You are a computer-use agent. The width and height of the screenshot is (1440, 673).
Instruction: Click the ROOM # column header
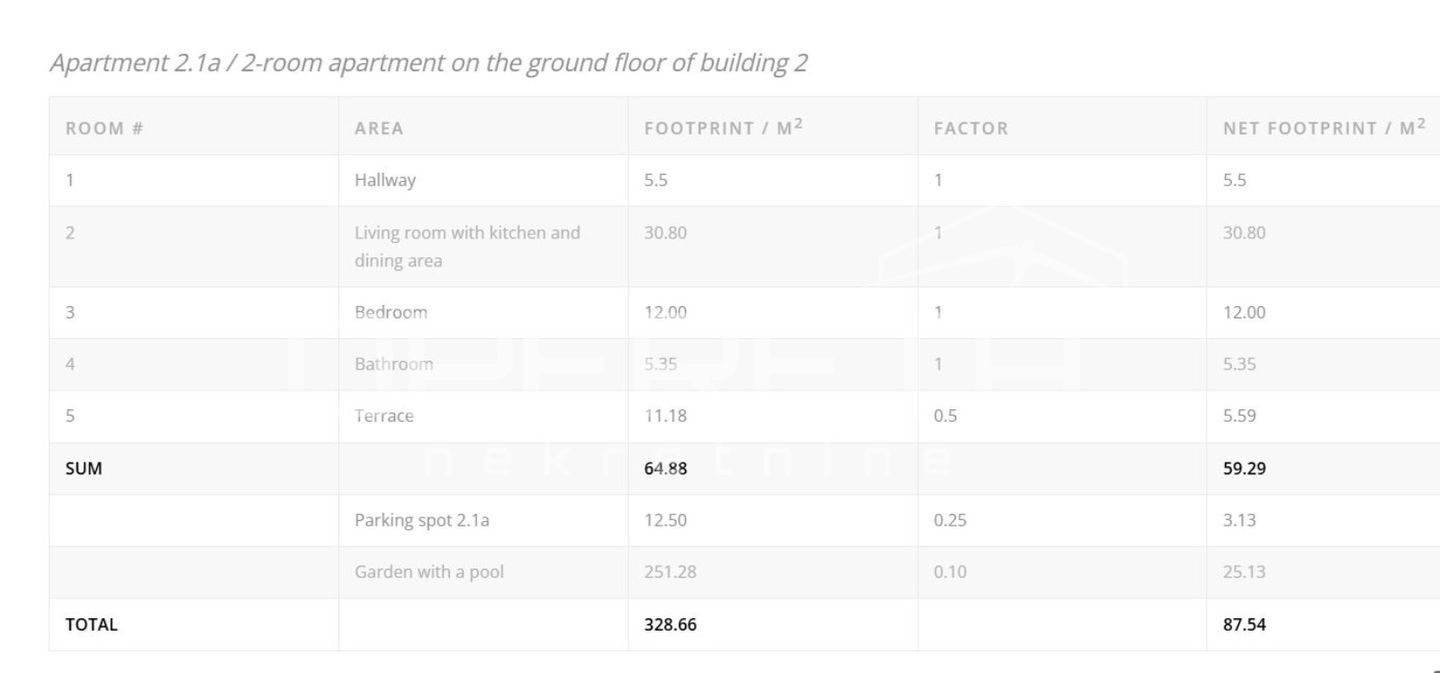click(104, 128)
